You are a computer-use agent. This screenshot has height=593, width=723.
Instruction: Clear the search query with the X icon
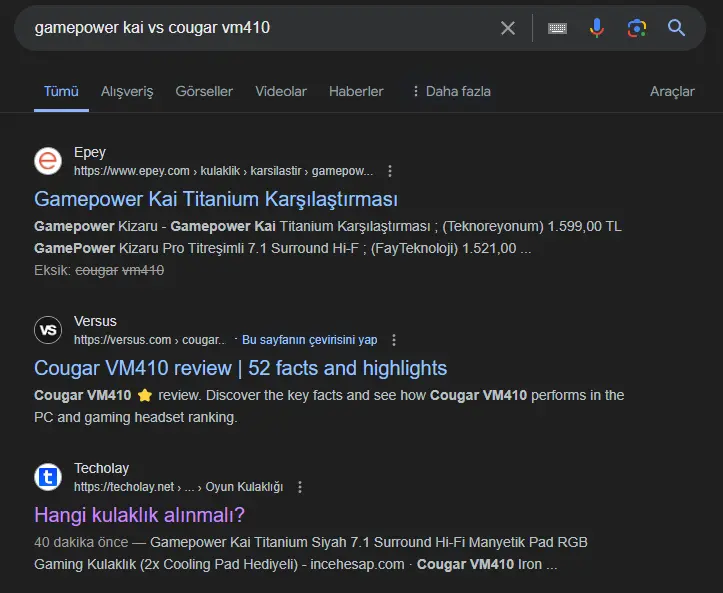(508, 28)
